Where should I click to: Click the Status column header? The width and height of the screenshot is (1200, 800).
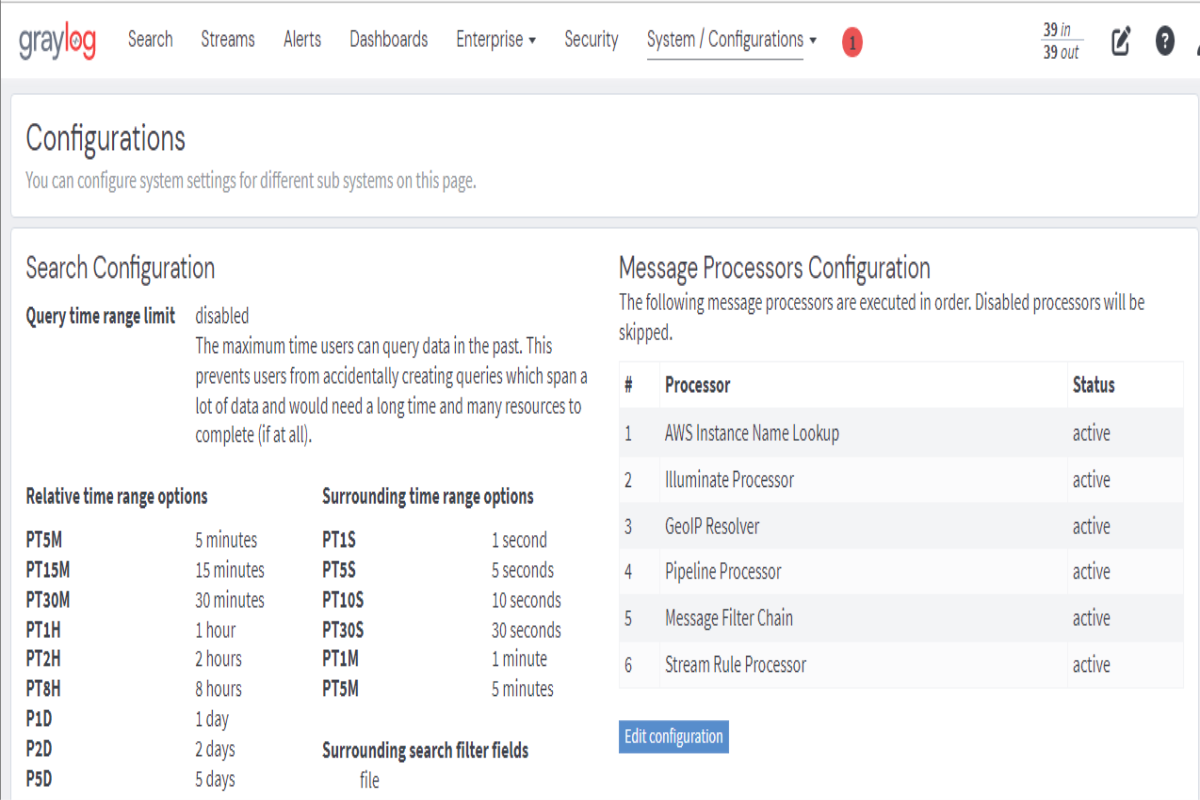(x=1093, y=385)
